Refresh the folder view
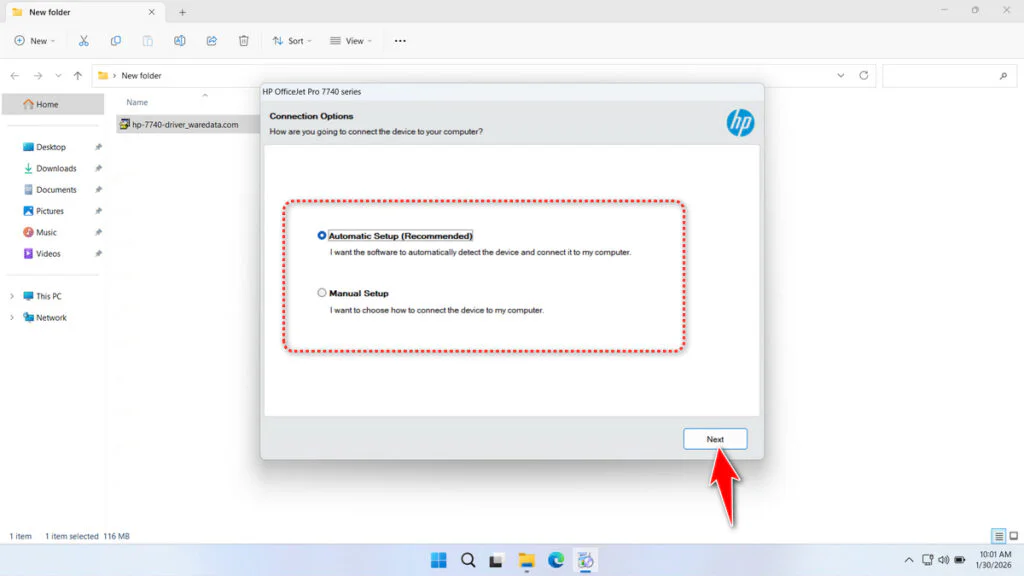 (866, 75)
